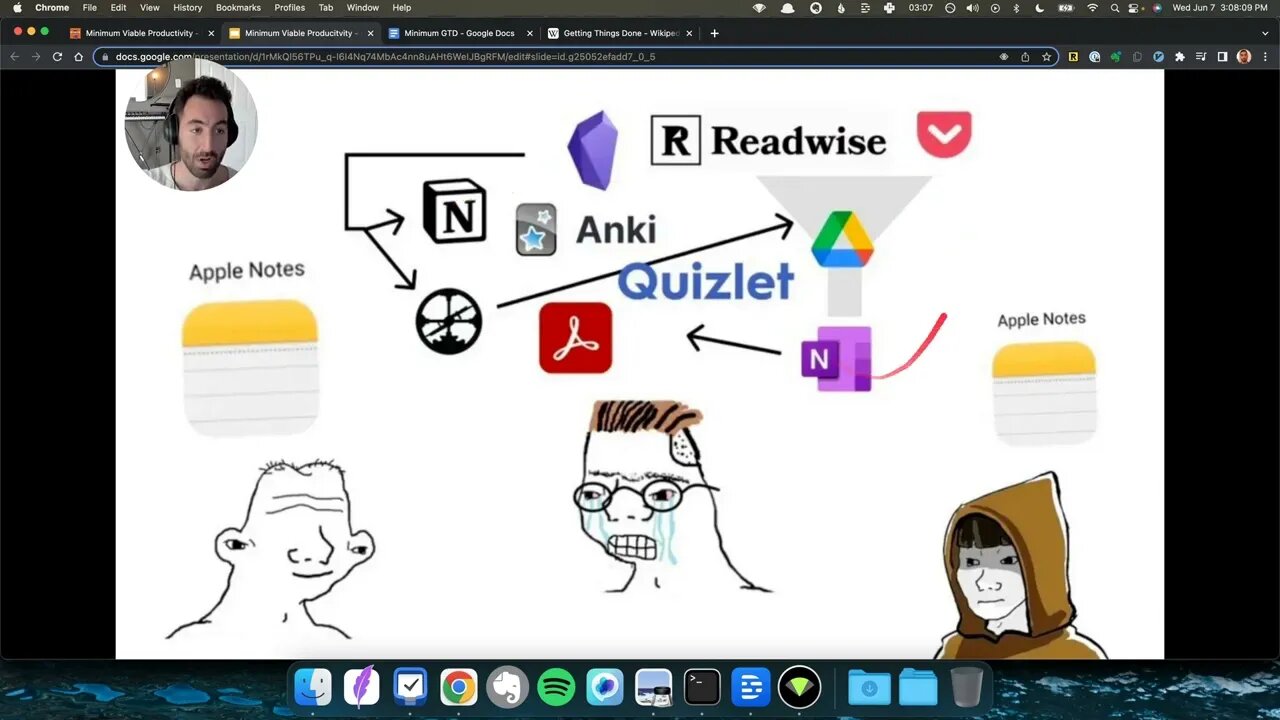Open the History menu

(187, 7)
